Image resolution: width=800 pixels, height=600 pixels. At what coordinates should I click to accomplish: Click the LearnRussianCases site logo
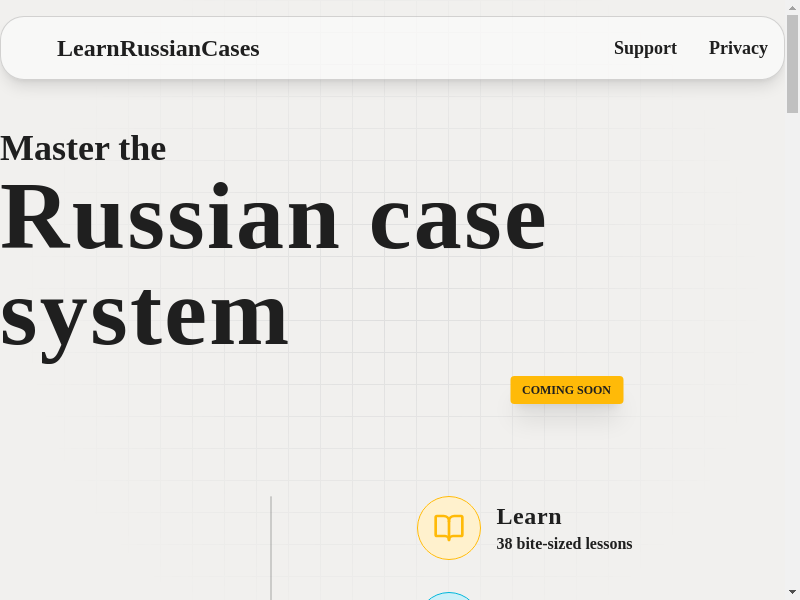click(158, 48)
